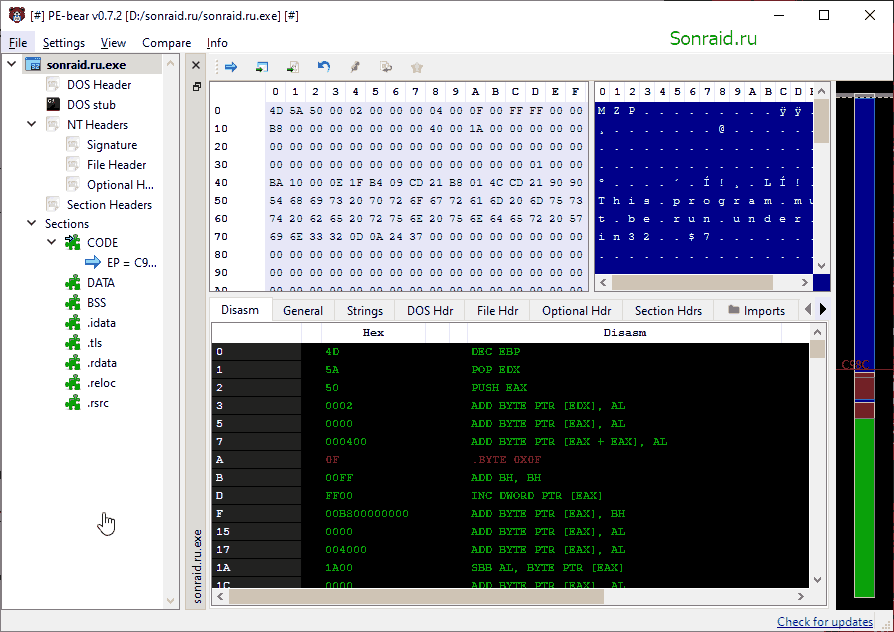Click the grayed pushpin toolbar icon
The image size is (894, 632).
pyautogui.click(x=355, y=67)
